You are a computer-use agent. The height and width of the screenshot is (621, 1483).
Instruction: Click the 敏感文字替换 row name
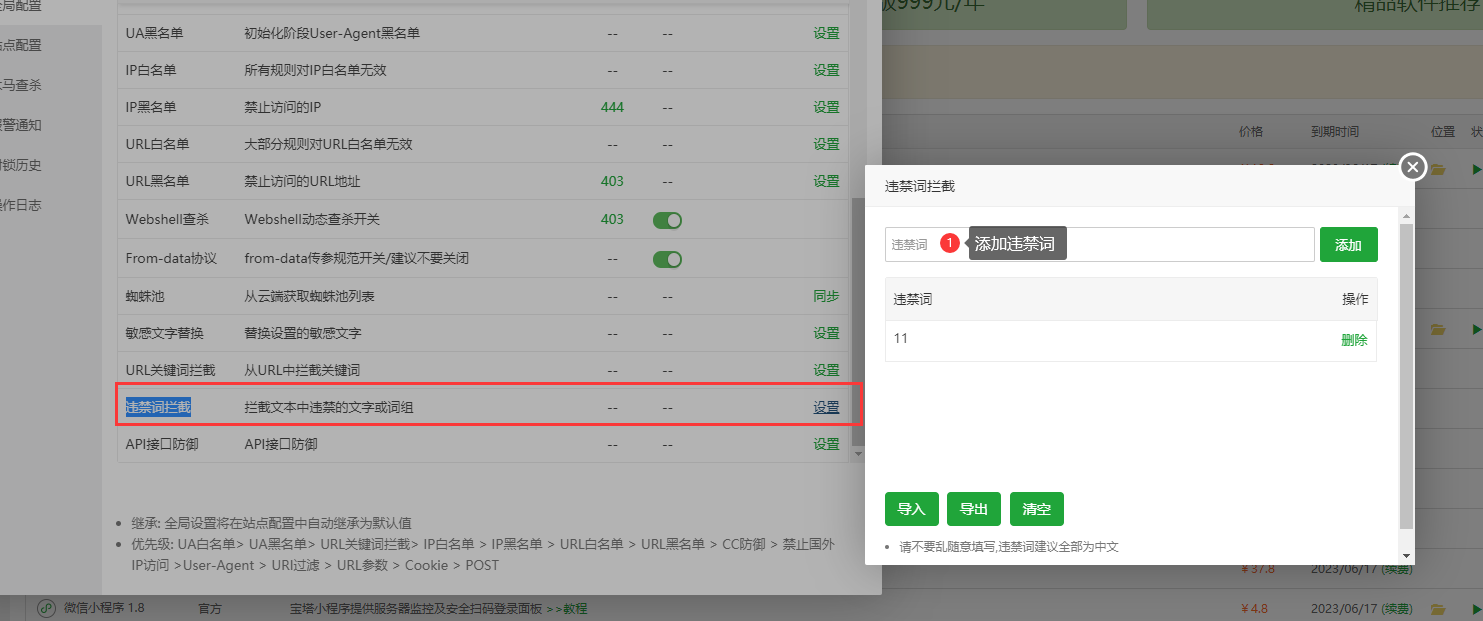[x=165, y=333]
